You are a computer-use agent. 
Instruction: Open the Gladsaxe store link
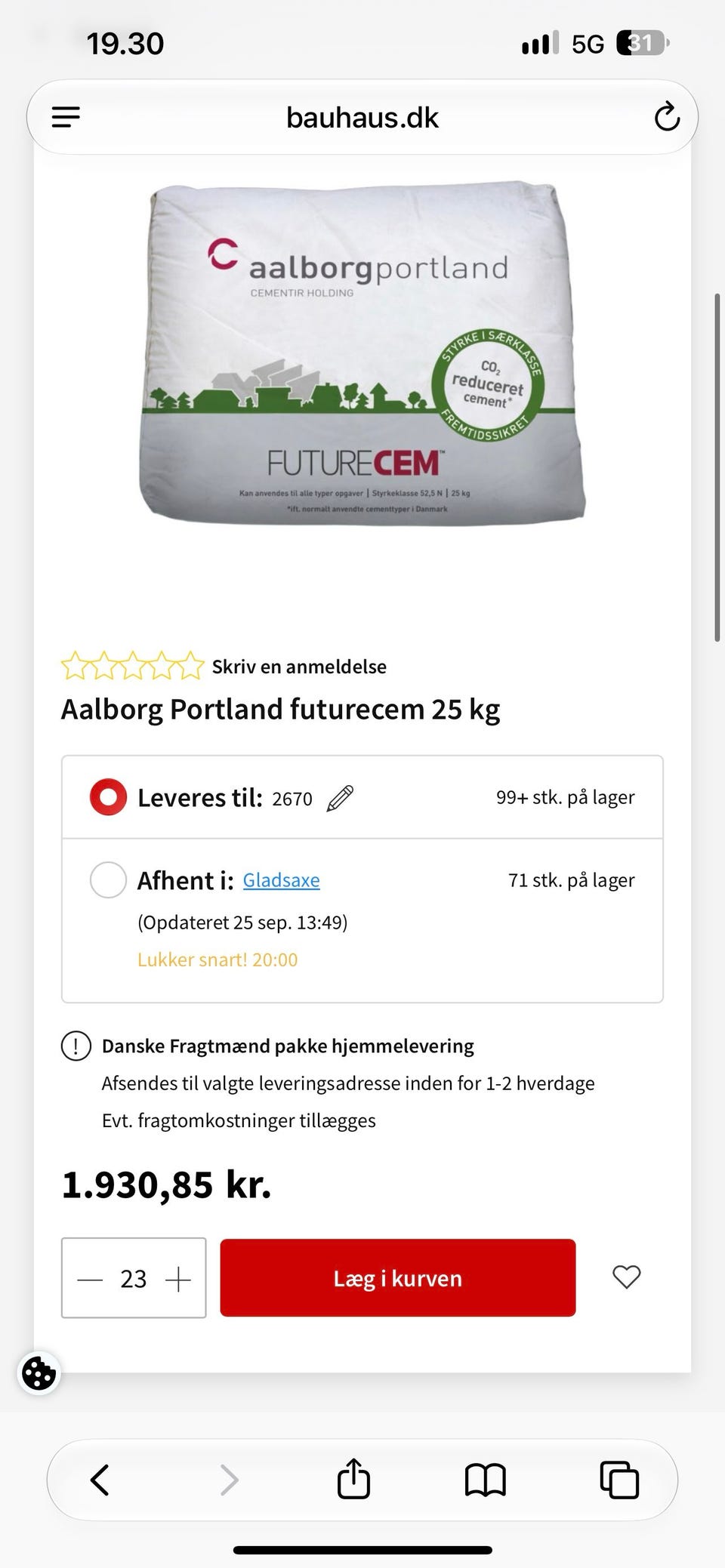pos(281,880)
